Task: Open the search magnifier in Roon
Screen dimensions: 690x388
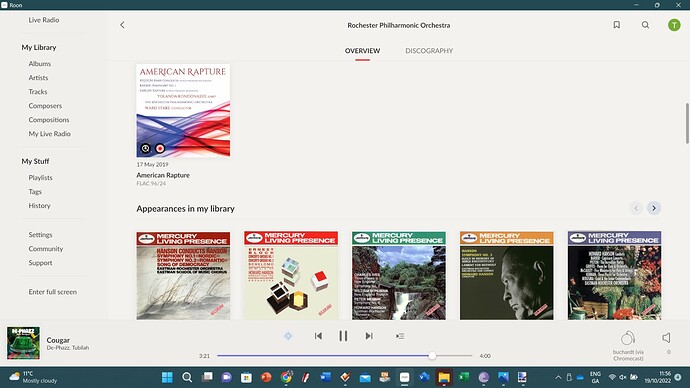Action: tap(645, 25)
